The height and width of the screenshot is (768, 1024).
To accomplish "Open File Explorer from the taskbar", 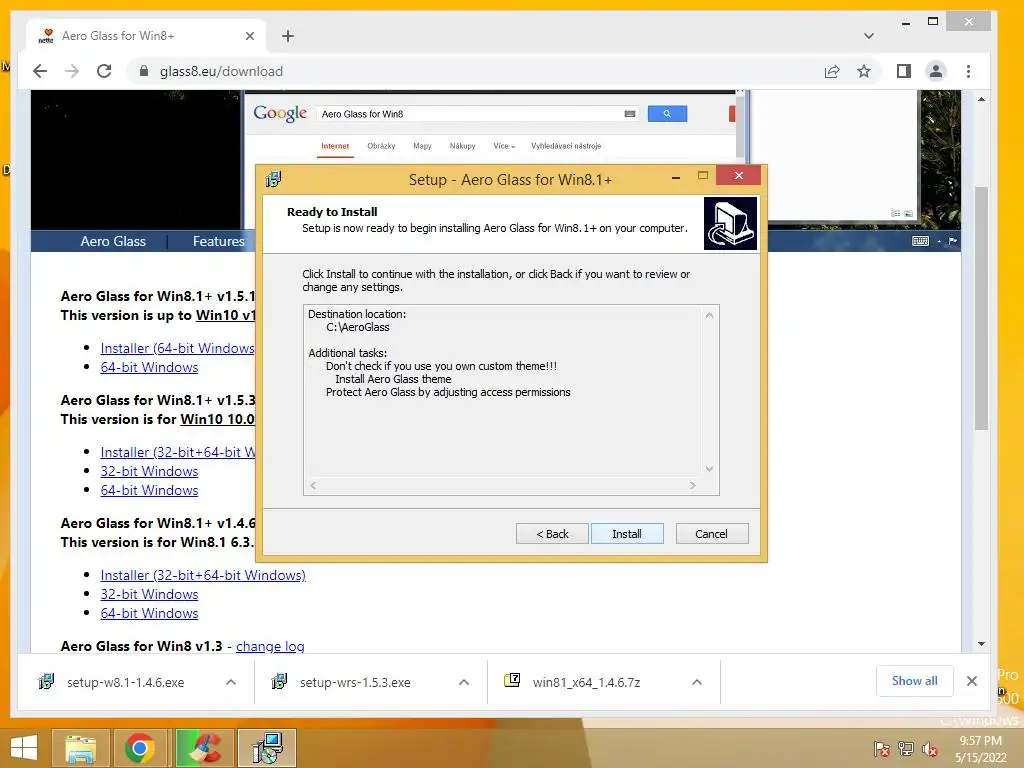I will 81,748.
